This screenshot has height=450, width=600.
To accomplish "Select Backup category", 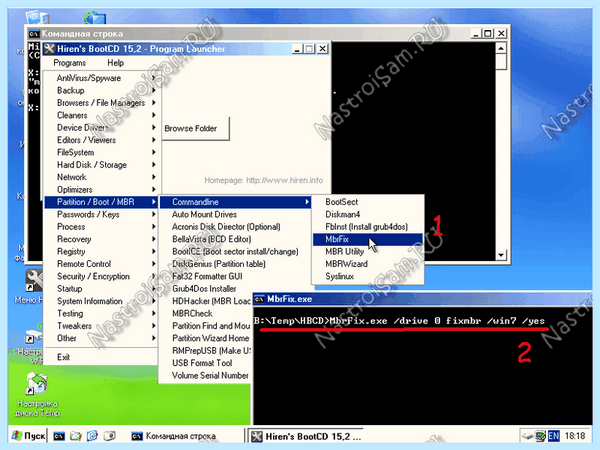I will tap(101, 90).
